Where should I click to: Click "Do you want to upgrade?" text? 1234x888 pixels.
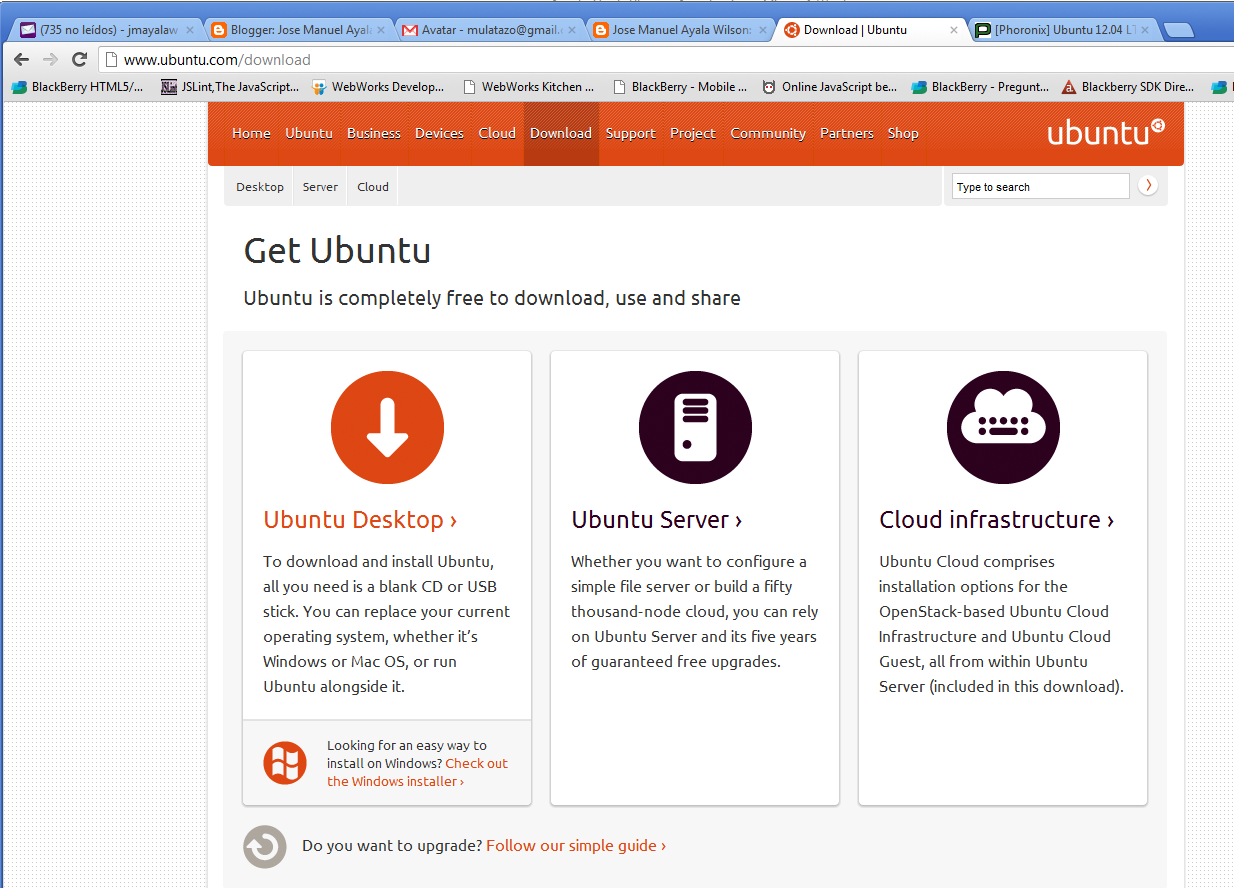click(x=392, y=846)
